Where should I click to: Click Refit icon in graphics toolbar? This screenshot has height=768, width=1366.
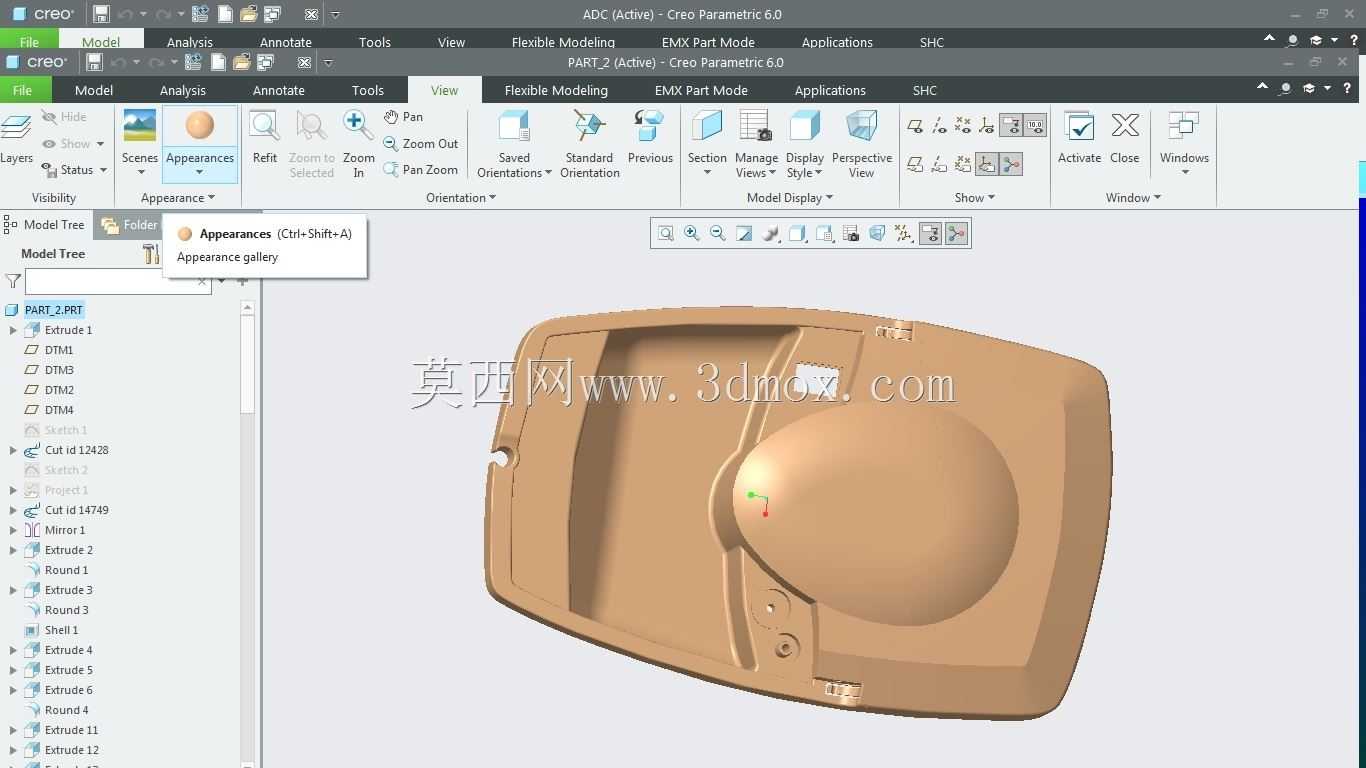tap(666, 234)
